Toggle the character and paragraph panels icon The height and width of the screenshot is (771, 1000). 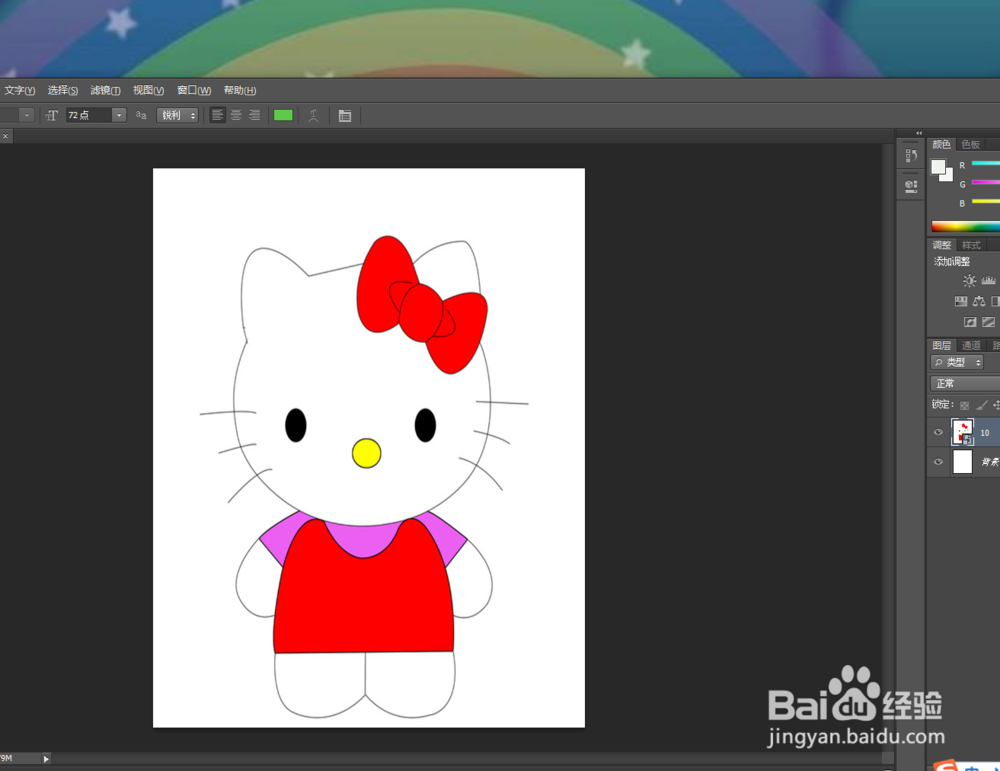pyautogui.click(x=344, y=115)
